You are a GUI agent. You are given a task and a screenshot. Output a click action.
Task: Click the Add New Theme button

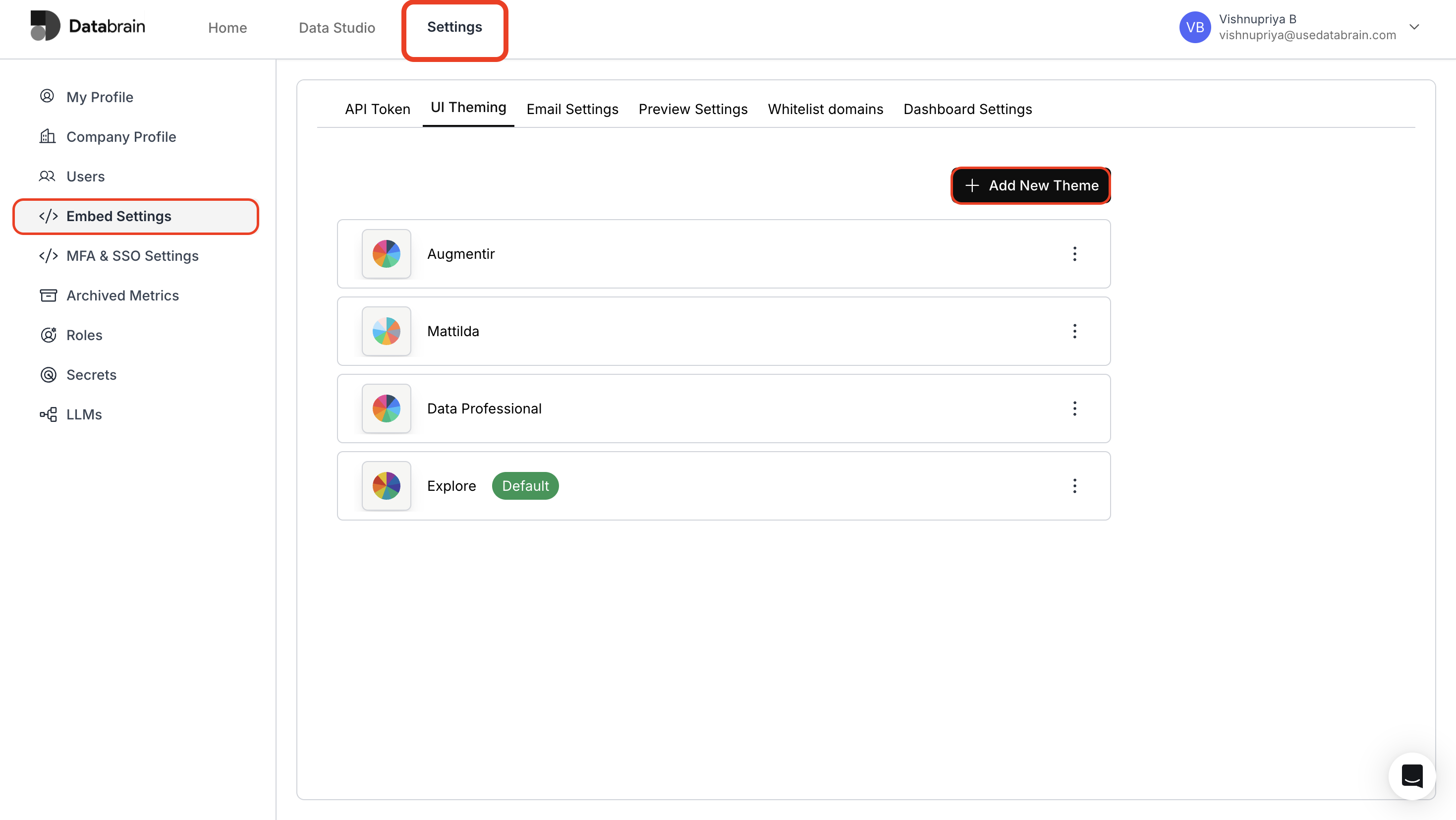[1030, 185]
